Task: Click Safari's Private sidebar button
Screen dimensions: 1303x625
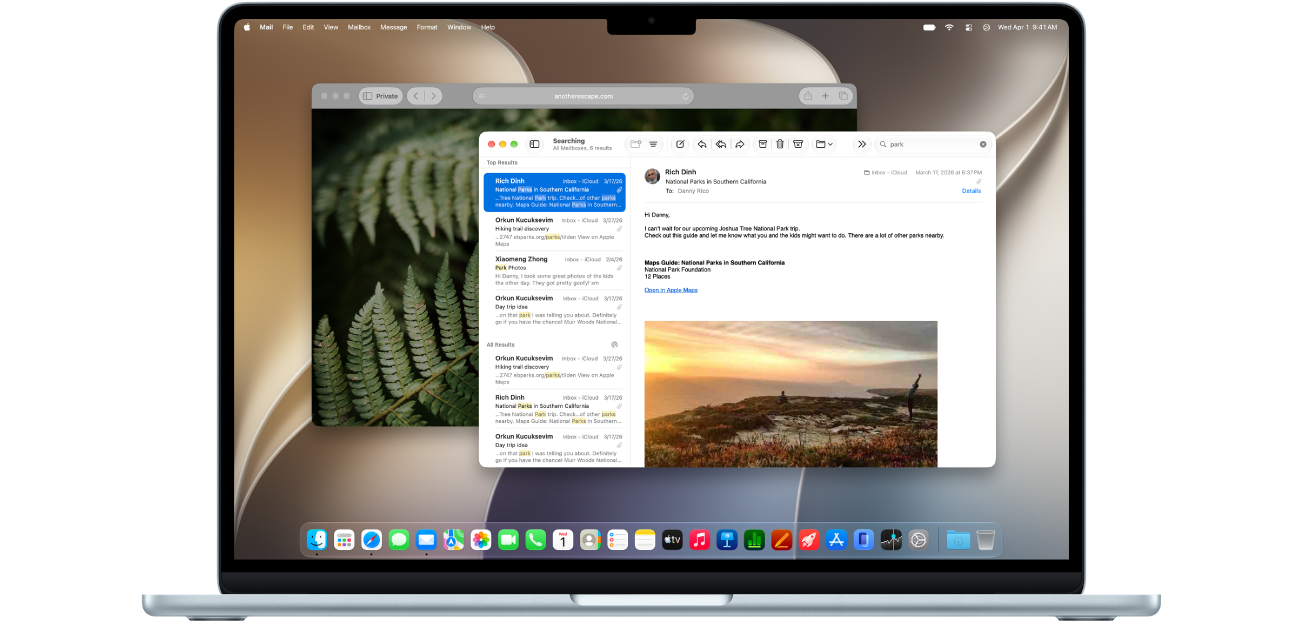Action: pos(380,96)
